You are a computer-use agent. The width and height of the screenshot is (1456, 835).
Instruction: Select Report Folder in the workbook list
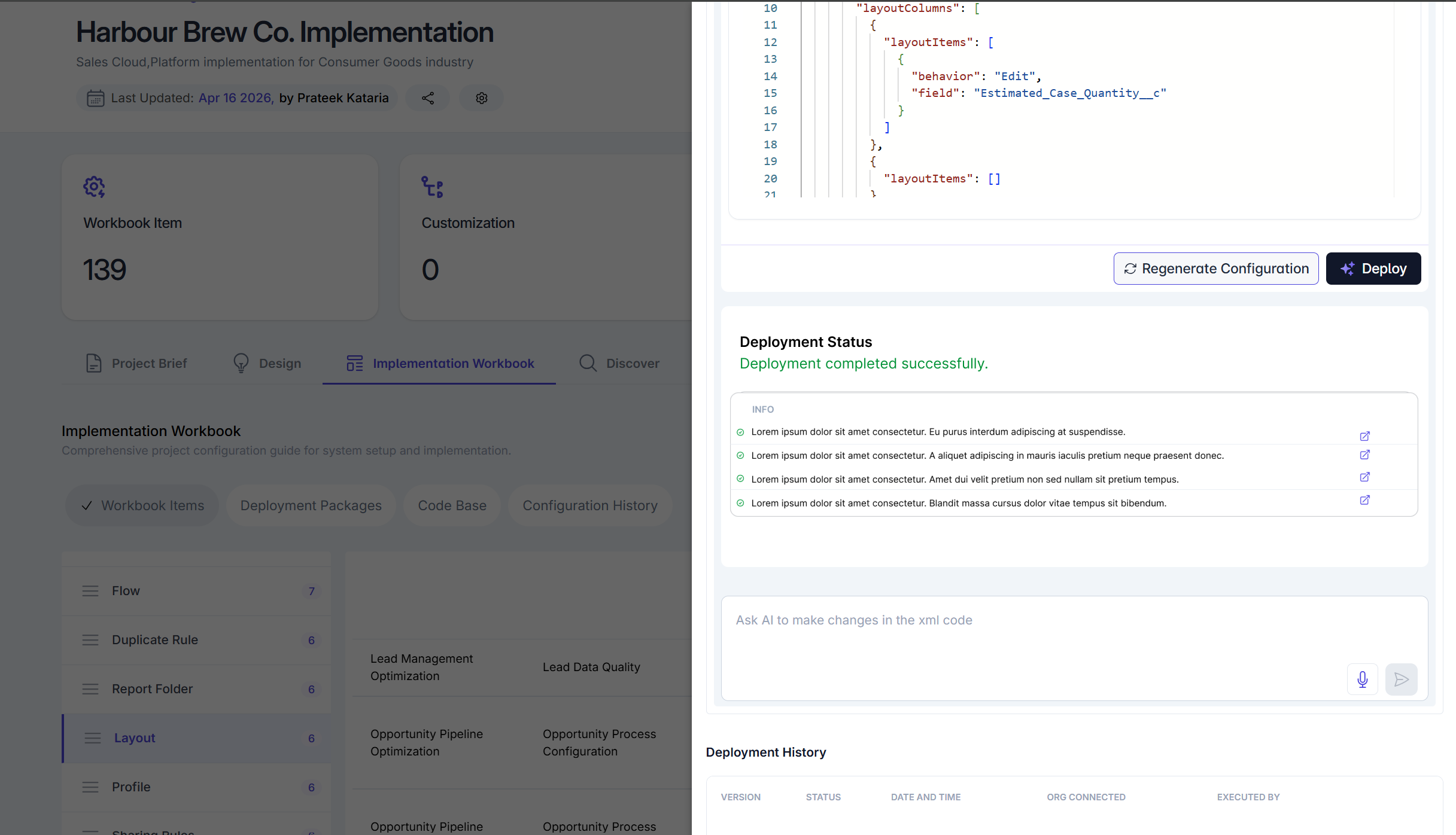point(196,689)
